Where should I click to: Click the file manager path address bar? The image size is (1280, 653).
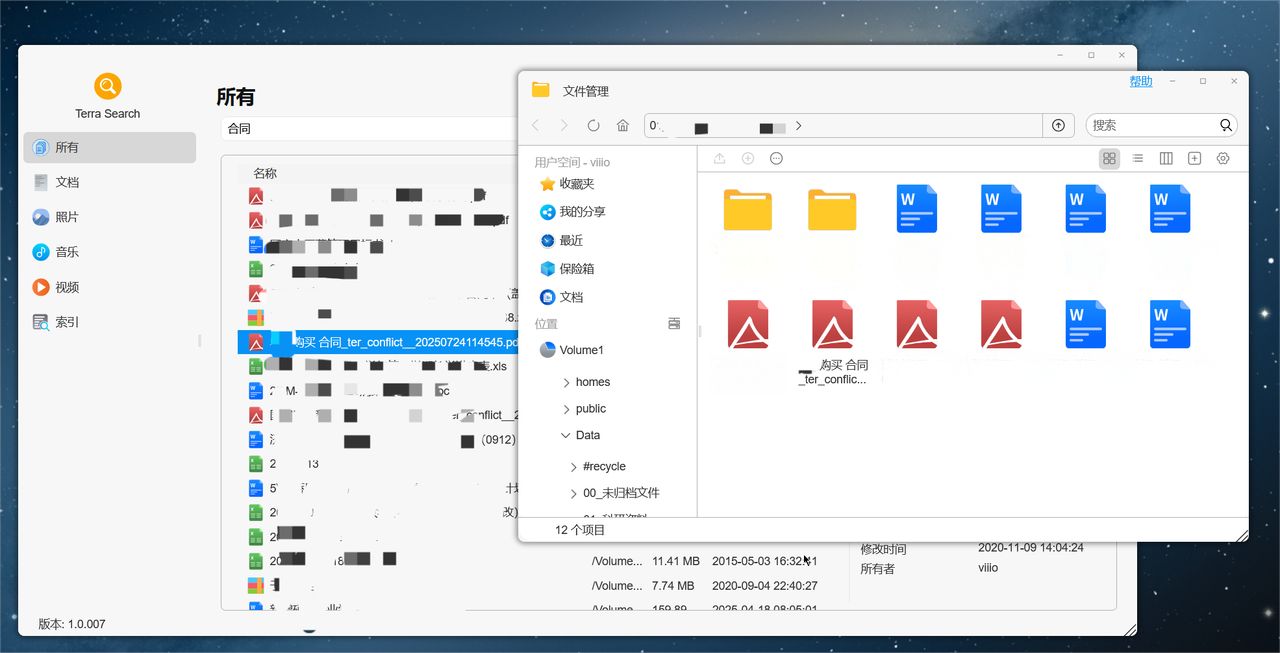[843, 125]
